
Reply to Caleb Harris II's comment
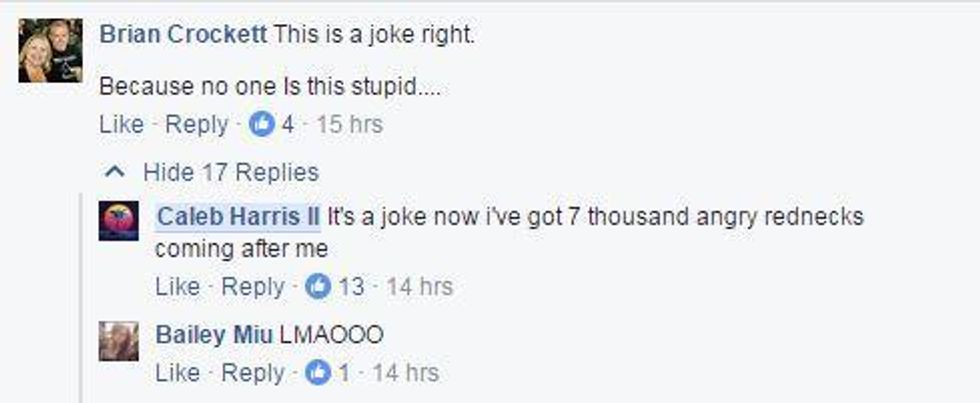[252, 287]
